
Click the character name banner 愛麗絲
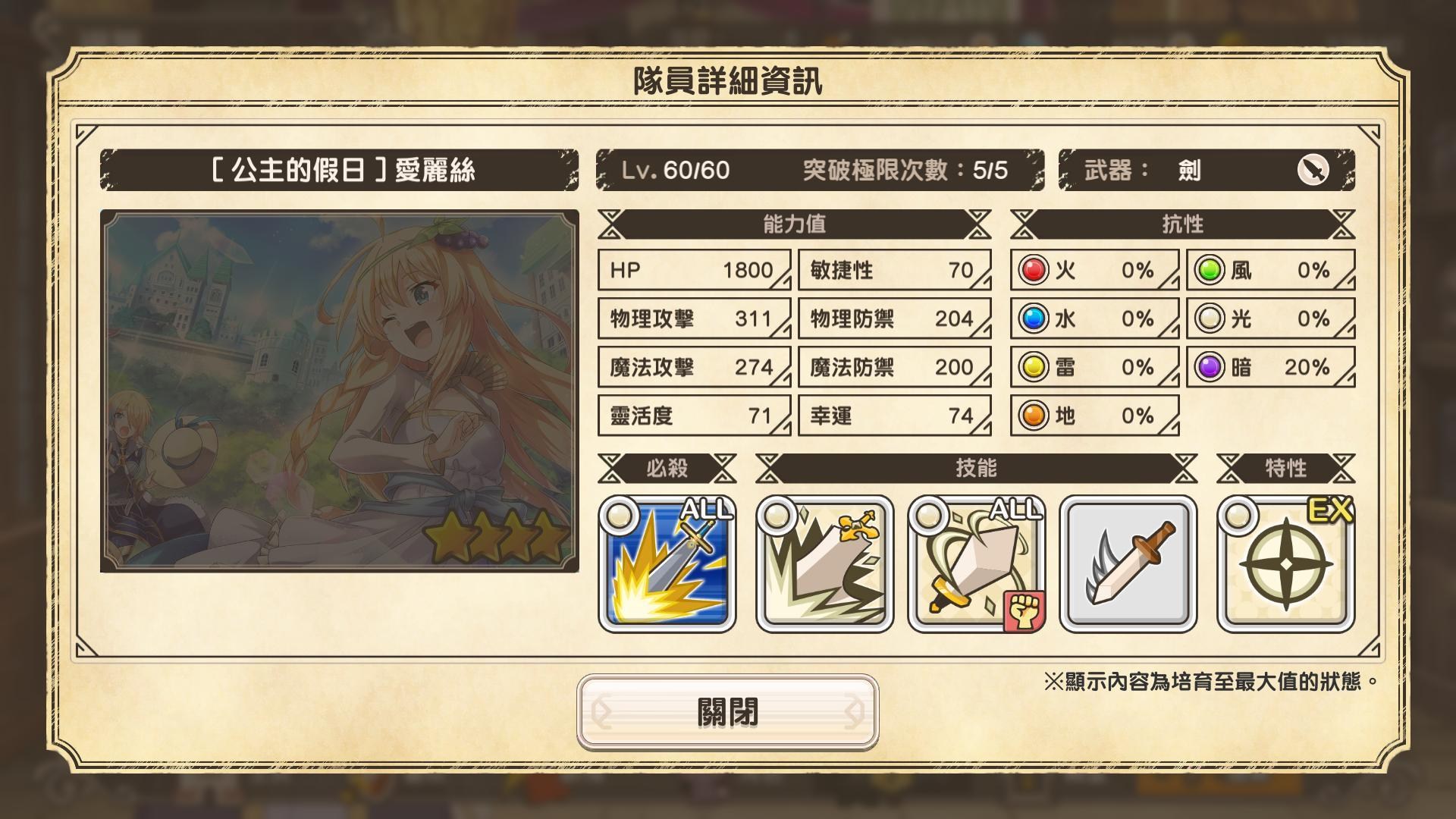[339, 170]
